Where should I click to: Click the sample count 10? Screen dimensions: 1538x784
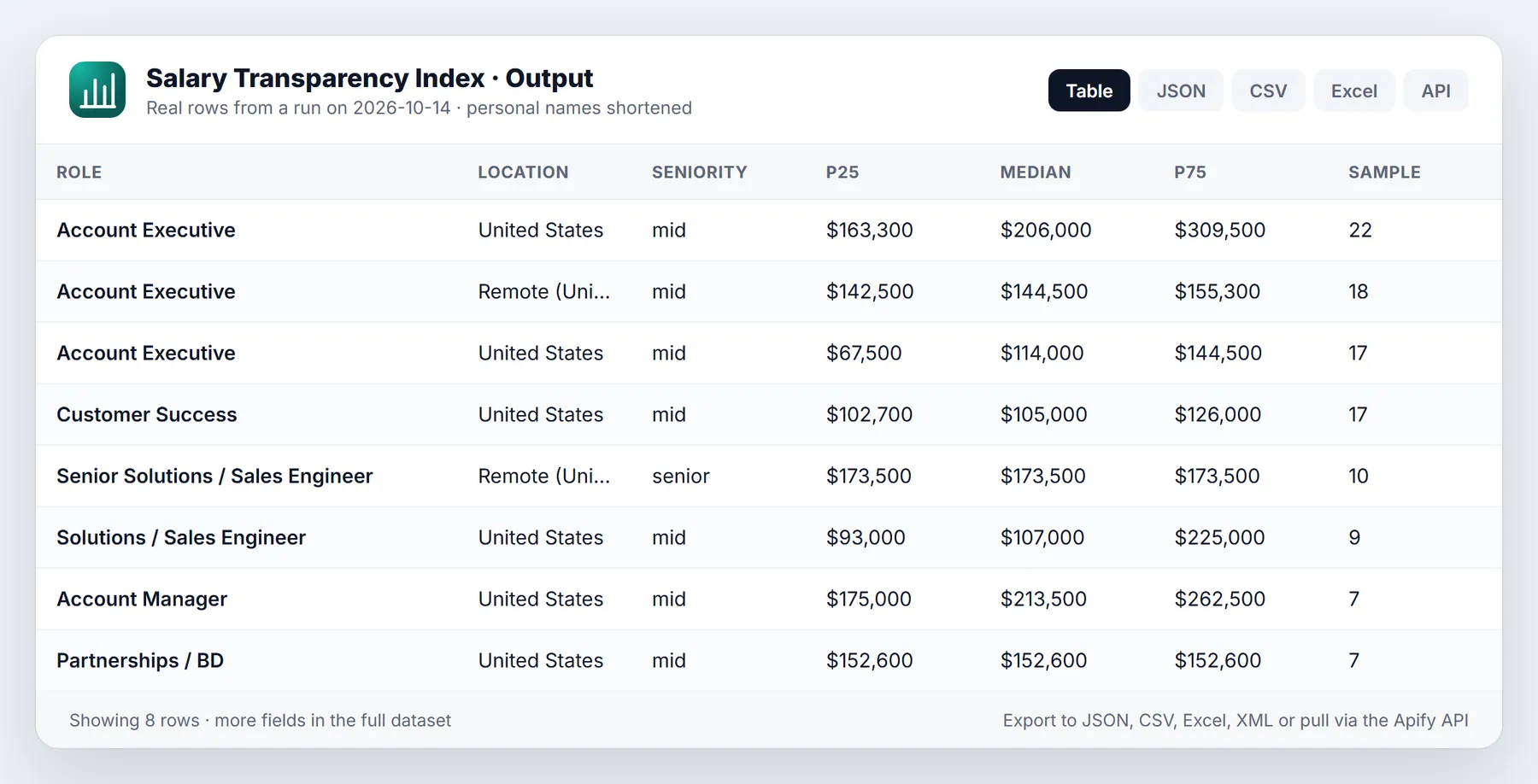pos(1359,476)
